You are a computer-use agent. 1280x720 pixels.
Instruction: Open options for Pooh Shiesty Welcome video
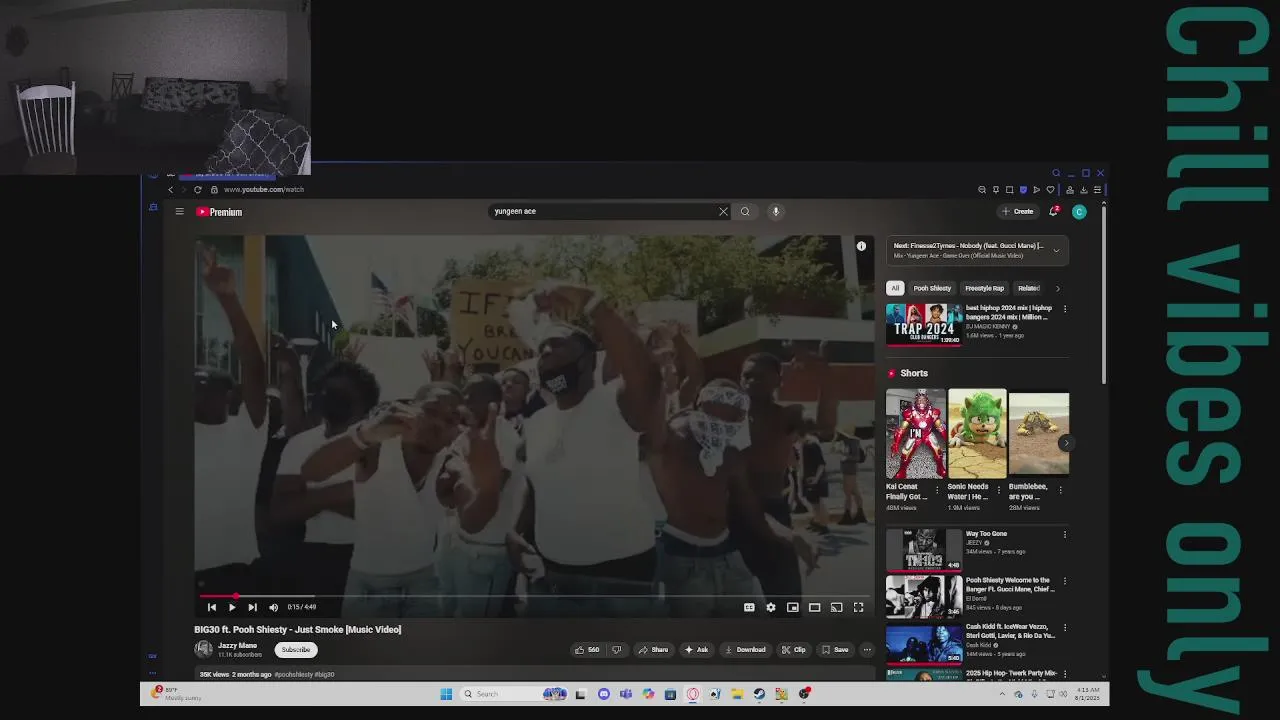click(x=1065, y=581)
